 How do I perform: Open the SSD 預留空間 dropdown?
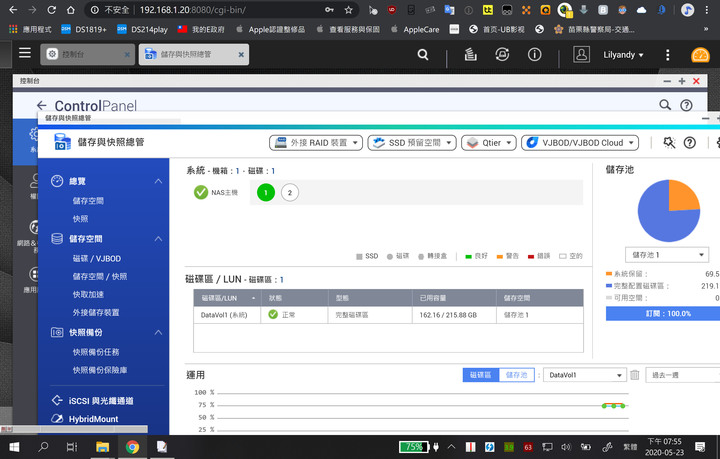click(412, 143)
